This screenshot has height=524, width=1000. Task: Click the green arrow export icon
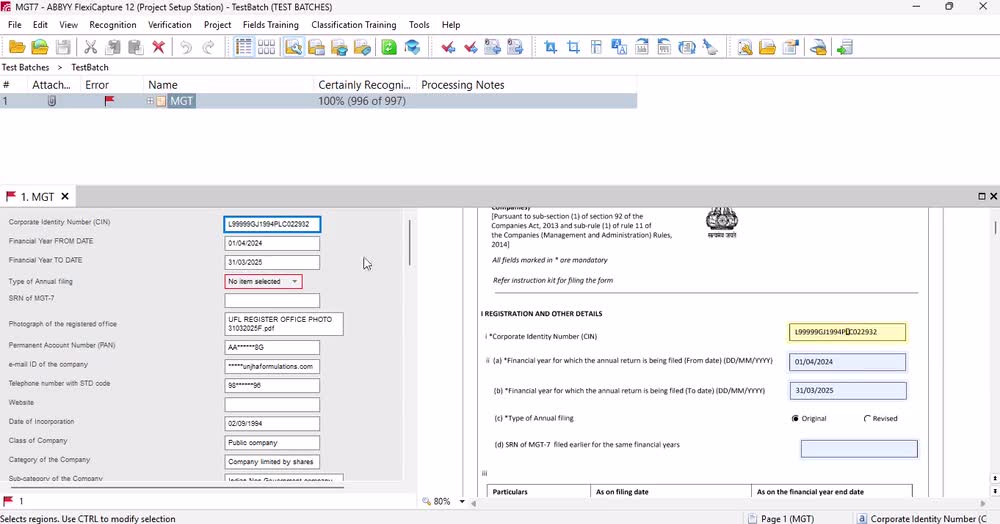click(844, 47)
